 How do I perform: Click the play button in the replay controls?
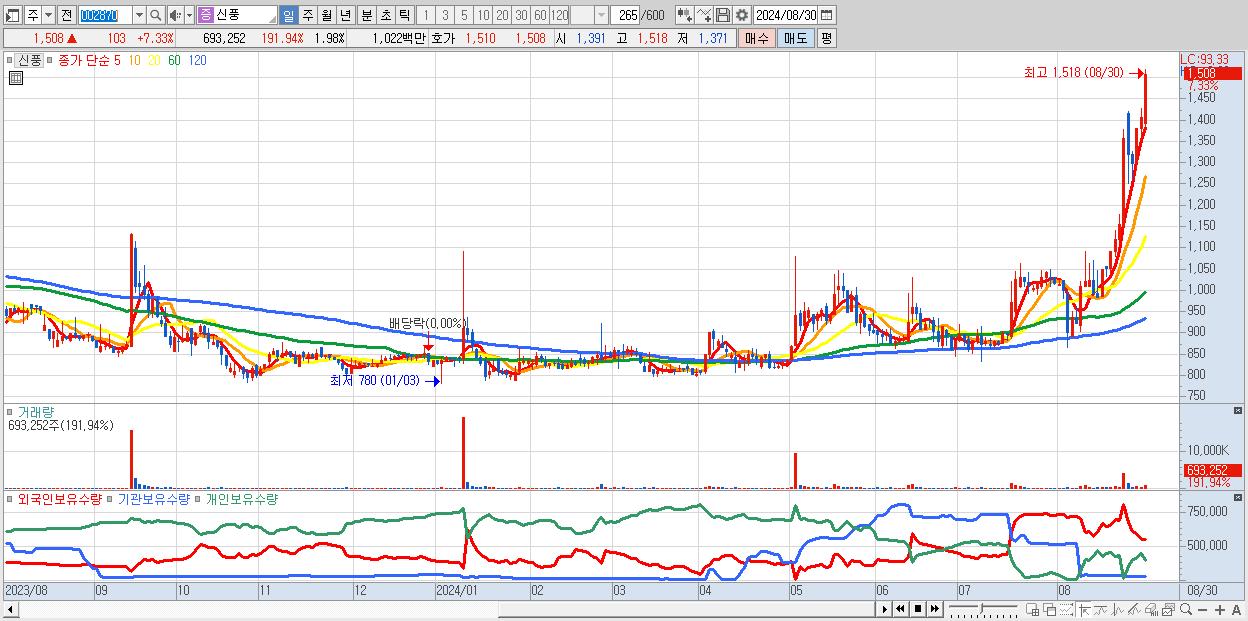[885, 609]
